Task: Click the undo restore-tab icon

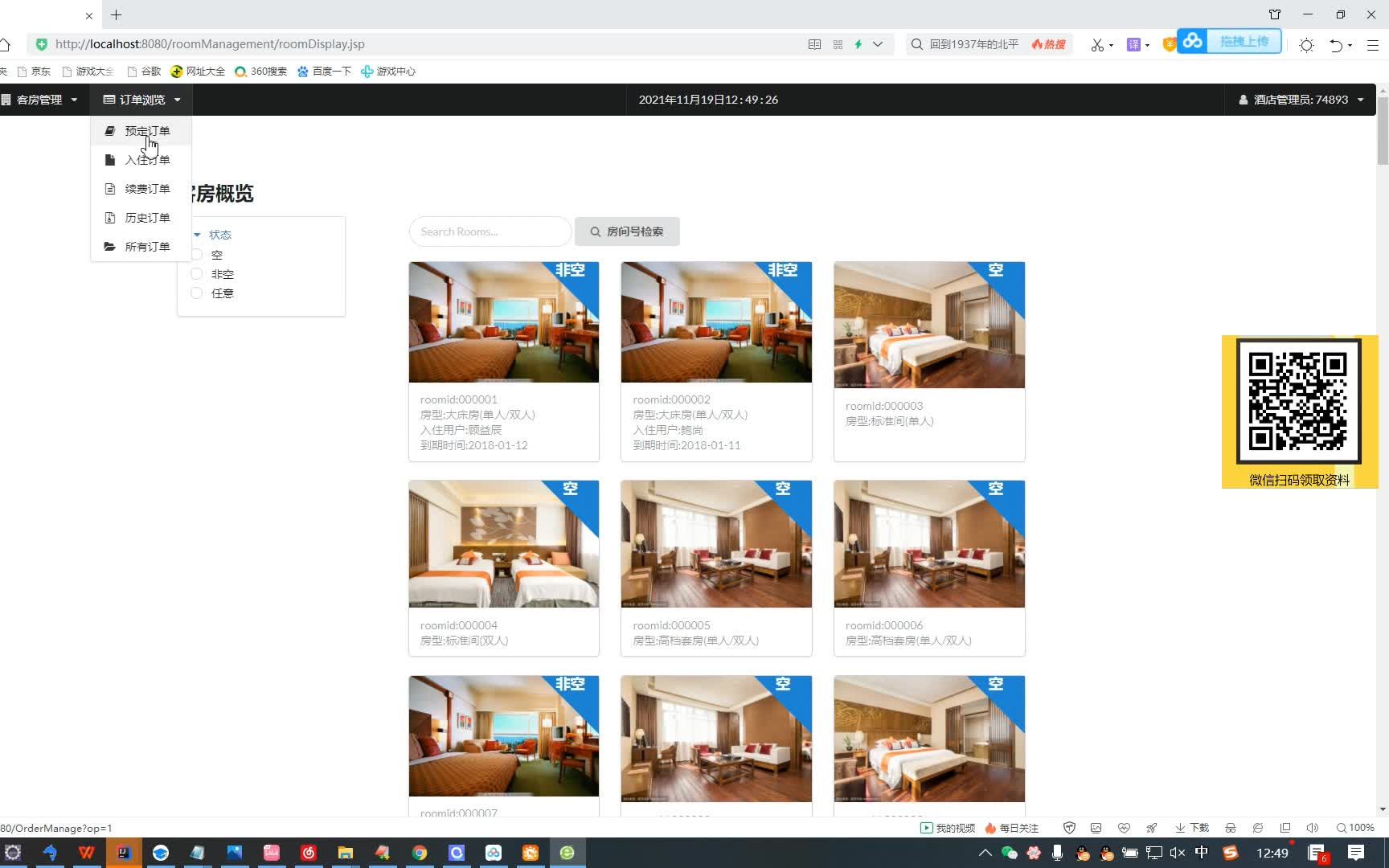Action: coord(1336,45)
